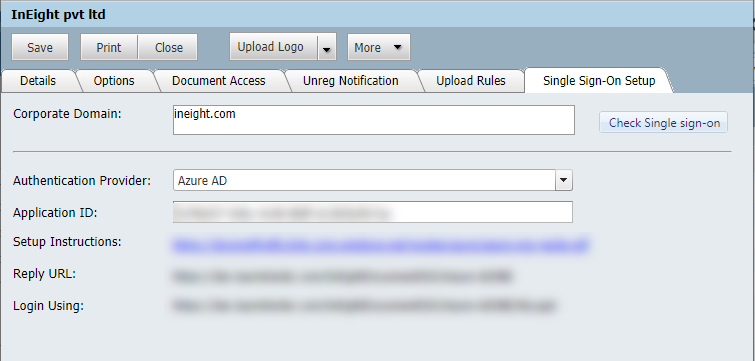Click the Reply URL blurred value

[x=342, y=276]
